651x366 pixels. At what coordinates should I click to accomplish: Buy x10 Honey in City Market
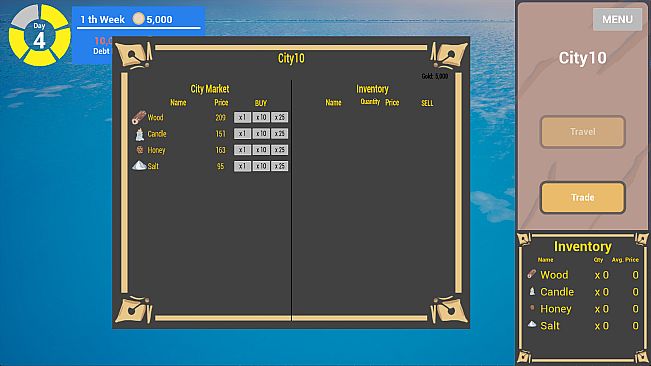point(261,150)
